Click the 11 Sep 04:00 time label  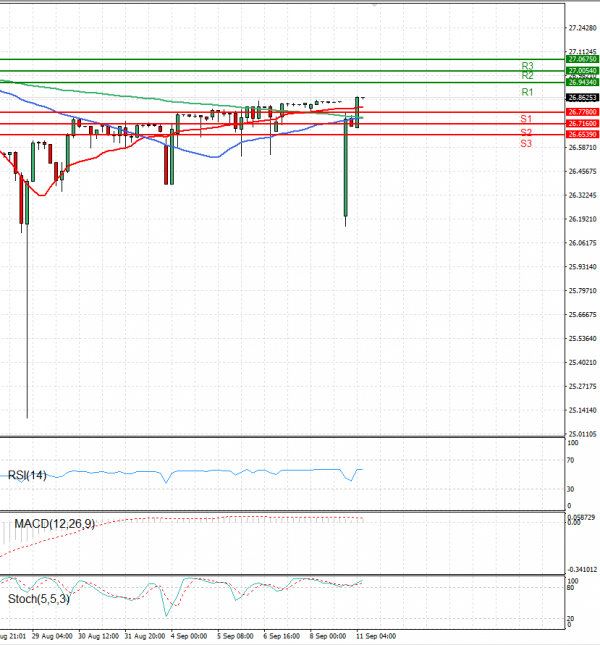[376, 636]
